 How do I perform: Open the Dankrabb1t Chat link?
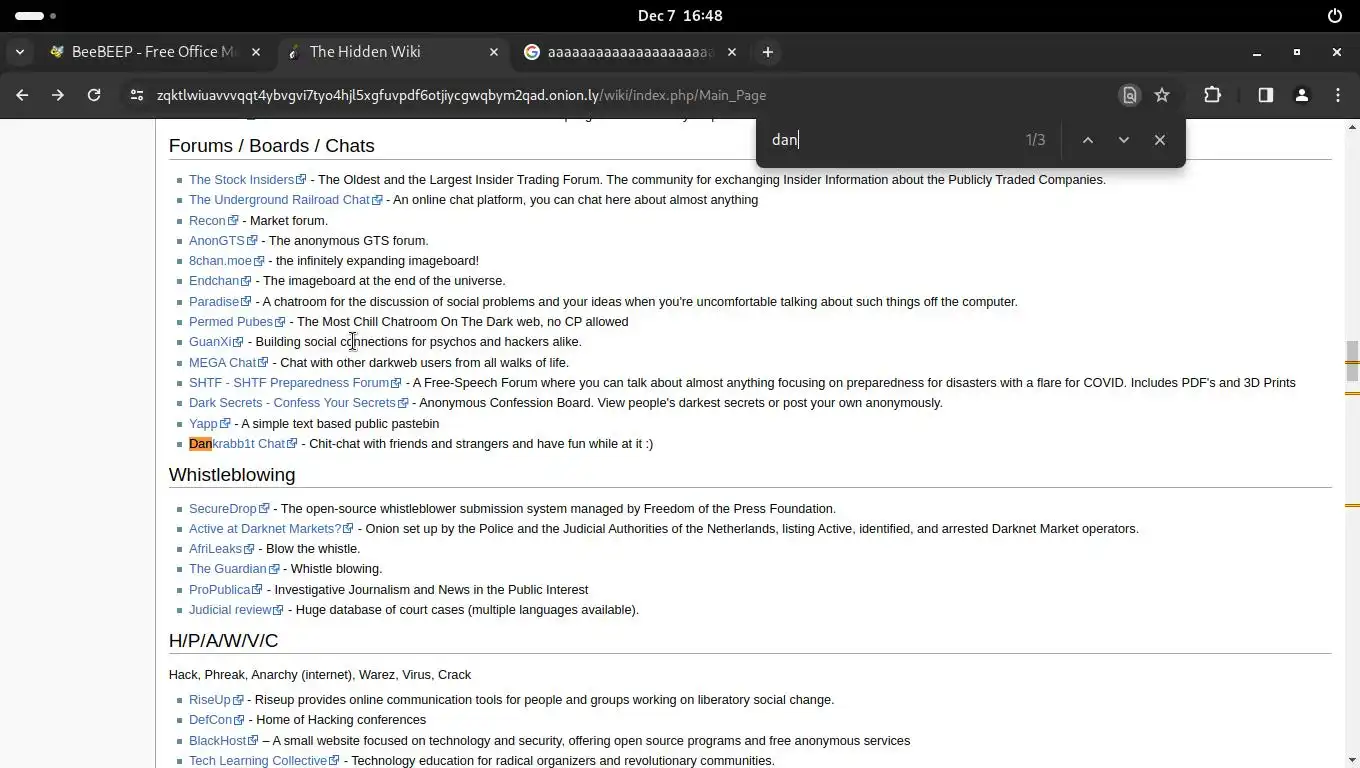pos(243,444)
